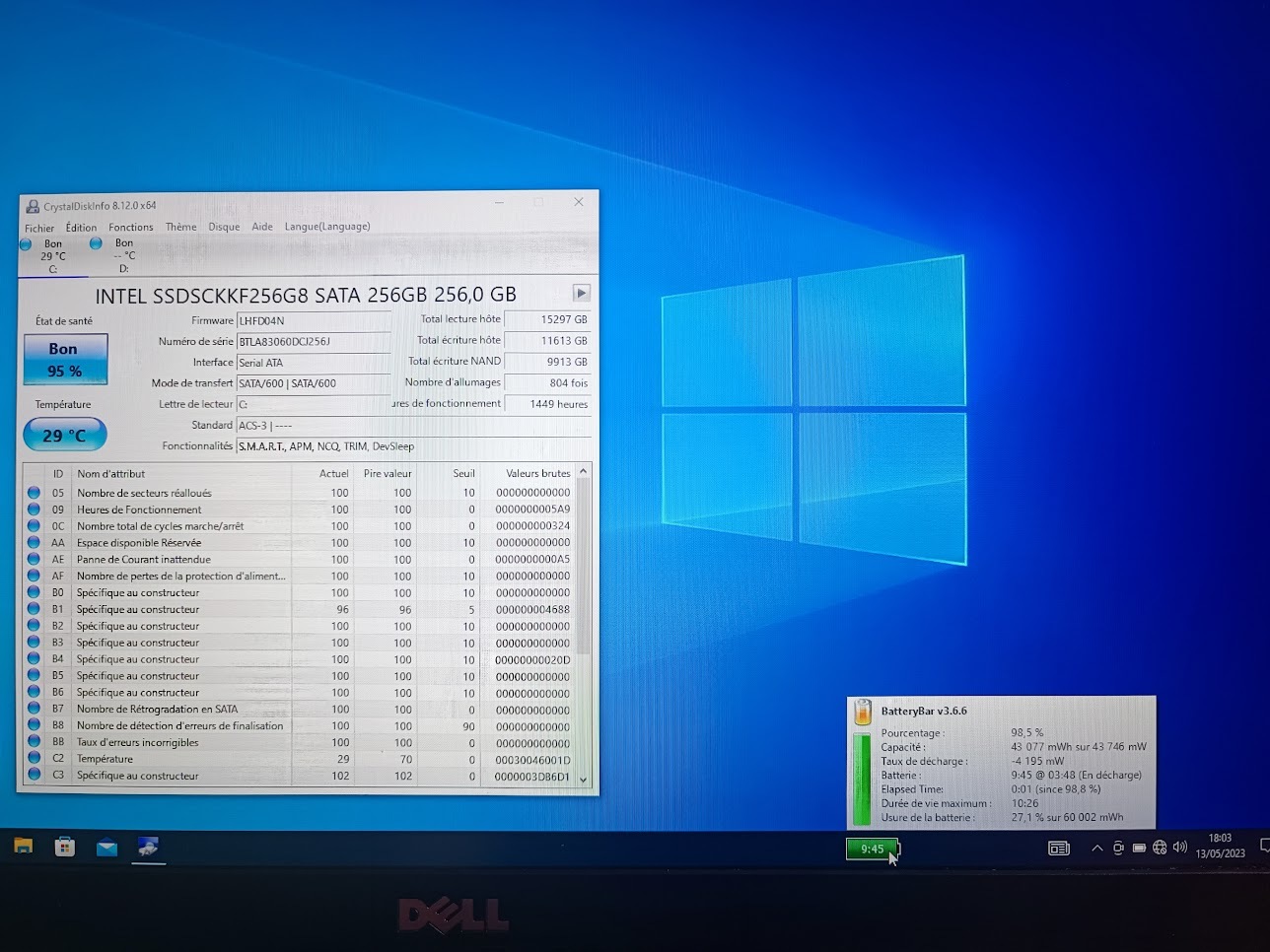Click the status orb for attribute 0C
The image size is (1270, 952).
pyautogui.click(x=34, y=526)
